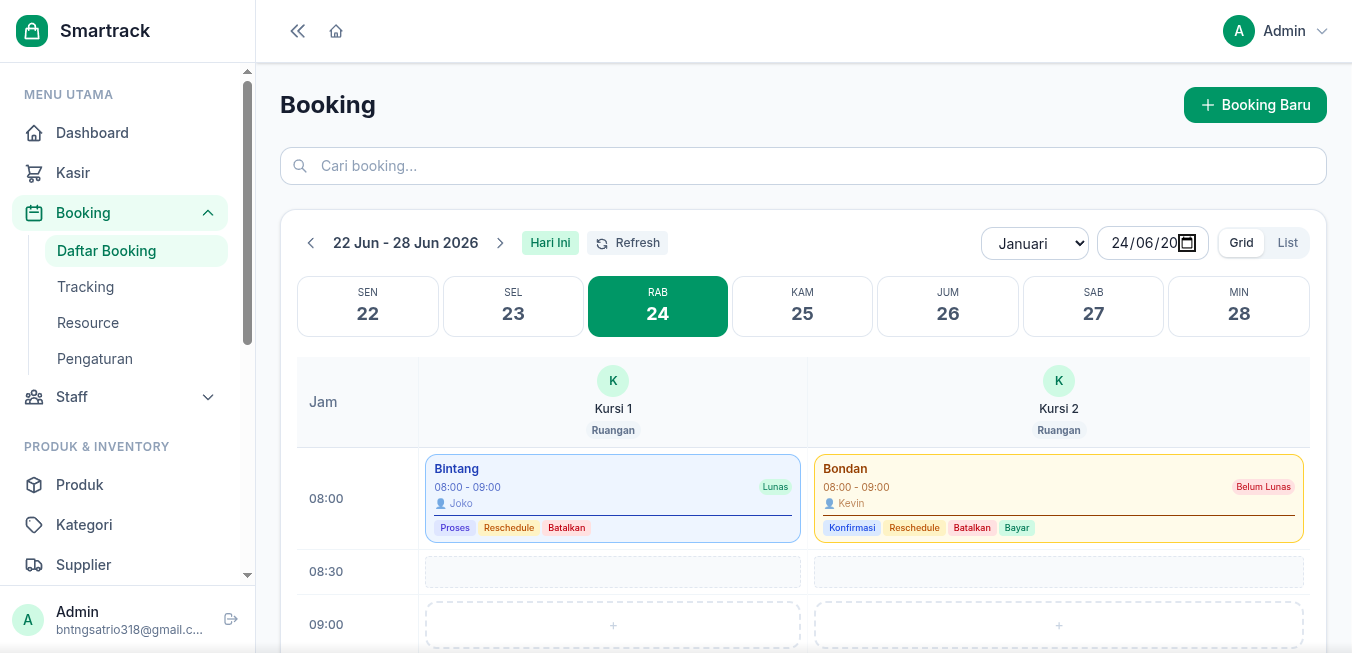Click Reschedule on Bondan booking

click(915, 528)
